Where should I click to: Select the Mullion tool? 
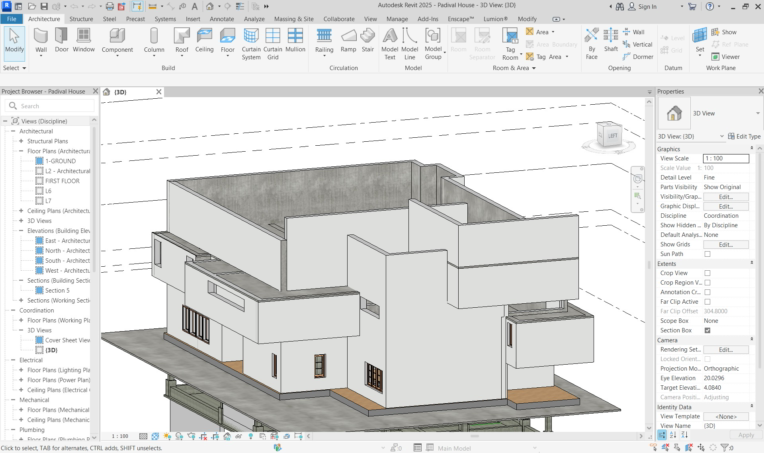coord(295,40)
